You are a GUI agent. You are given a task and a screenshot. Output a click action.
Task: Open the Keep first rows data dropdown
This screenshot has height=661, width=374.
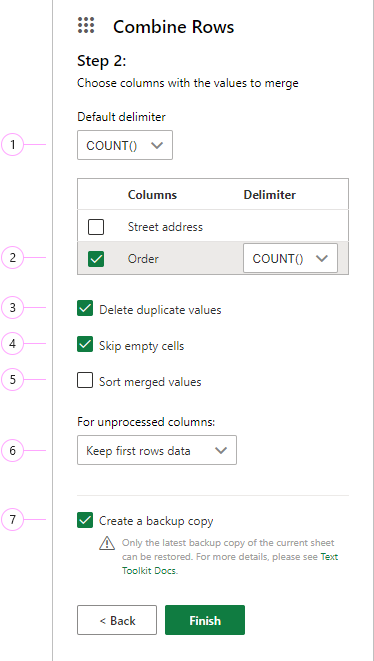[157, 450]
